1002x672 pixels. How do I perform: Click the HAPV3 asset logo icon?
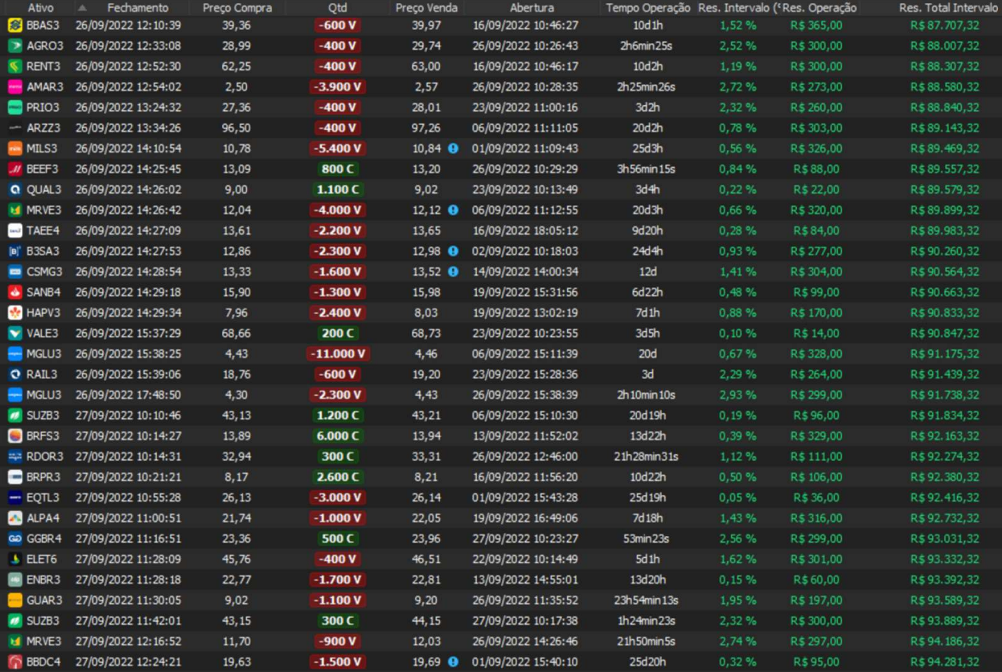click(x=15, y=312)
